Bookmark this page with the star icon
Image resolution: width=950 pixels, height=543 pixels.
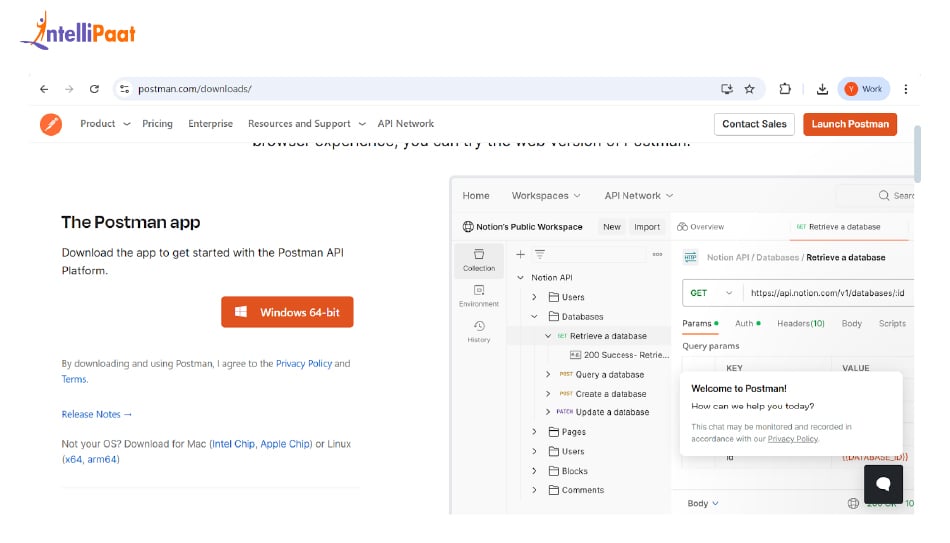click(749, 89)
